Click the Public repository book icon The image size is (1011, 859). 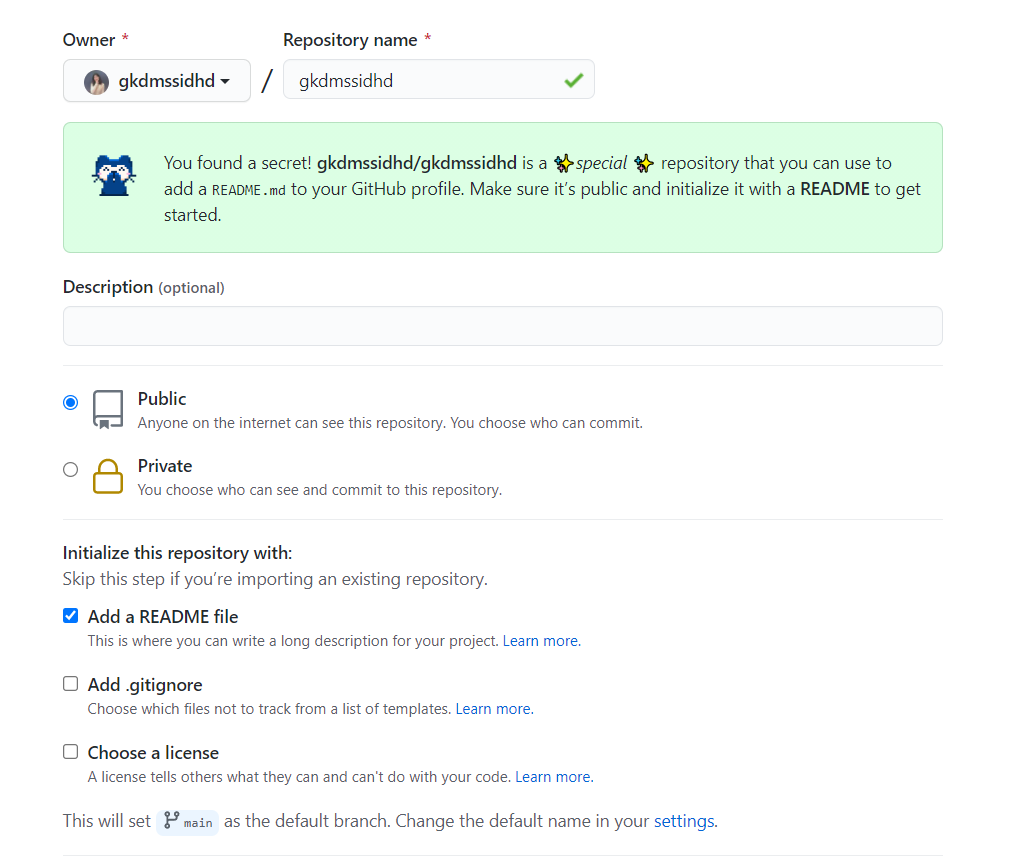108,410
